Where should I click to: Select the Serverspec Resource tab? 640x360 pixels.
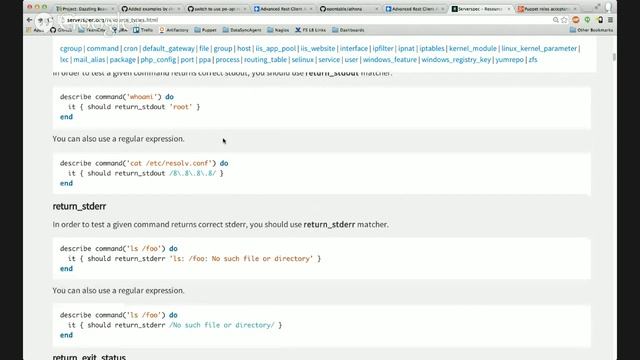click(482, 9)
